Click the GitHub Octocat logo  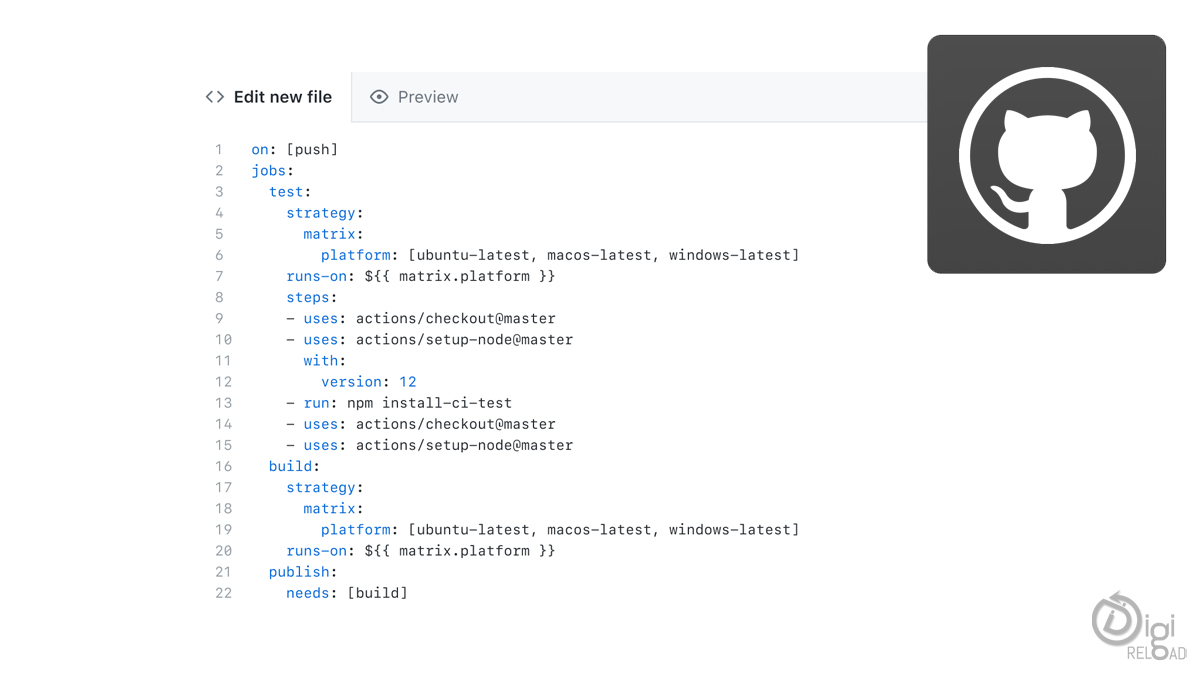point(1046,154)
